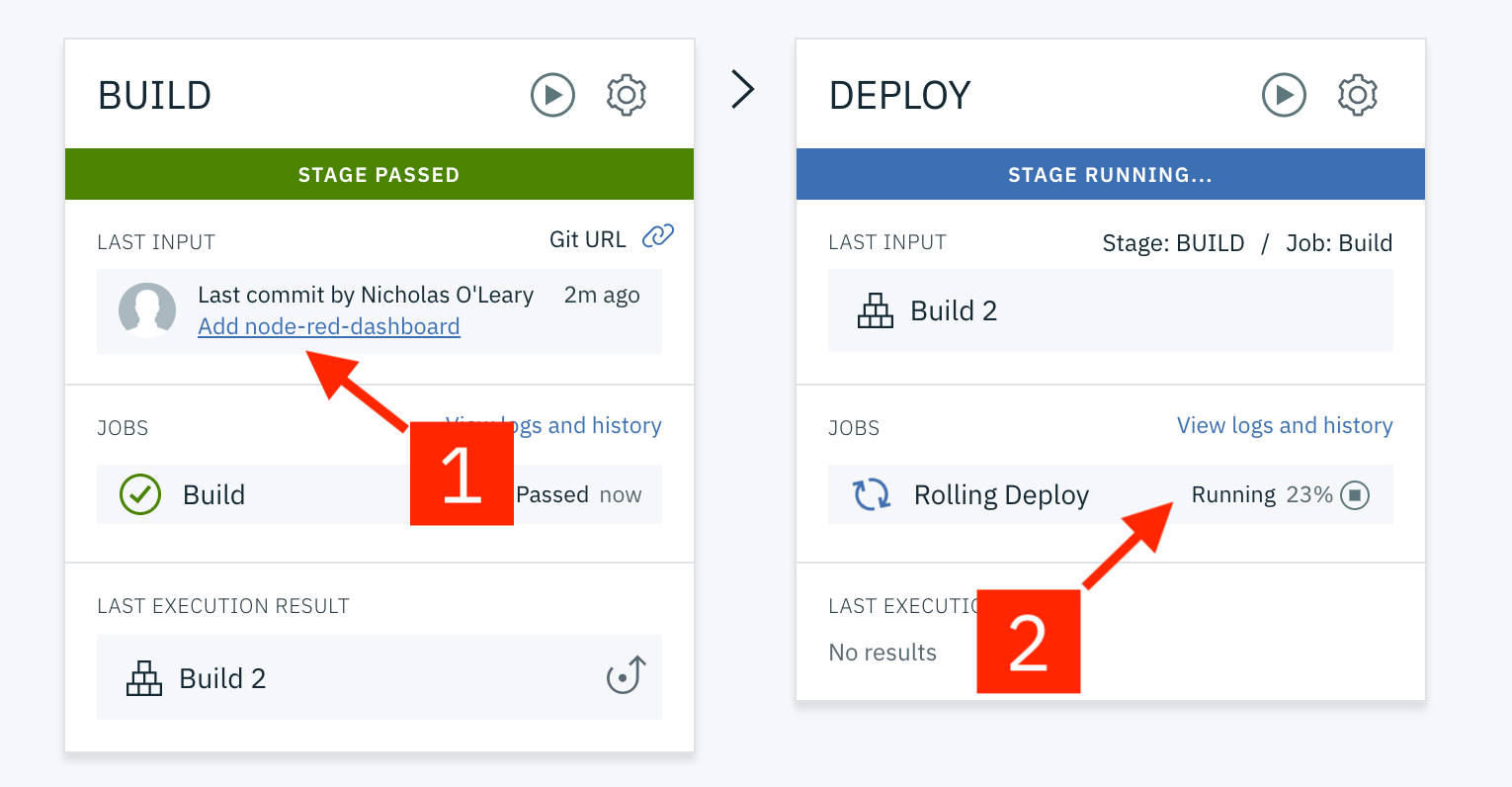Image resolution: width=1512 pixels, height=787 pixels.
Task: Run the BUILD stage play button
Action: (x=552, y=95)
